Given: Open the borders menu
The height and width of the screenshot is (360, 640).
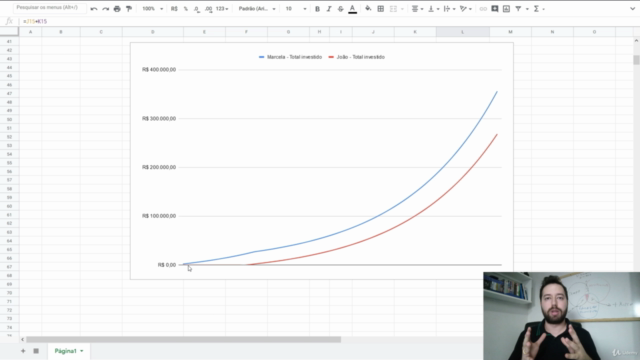Looking at the screenshot, I should click(380, 9).
